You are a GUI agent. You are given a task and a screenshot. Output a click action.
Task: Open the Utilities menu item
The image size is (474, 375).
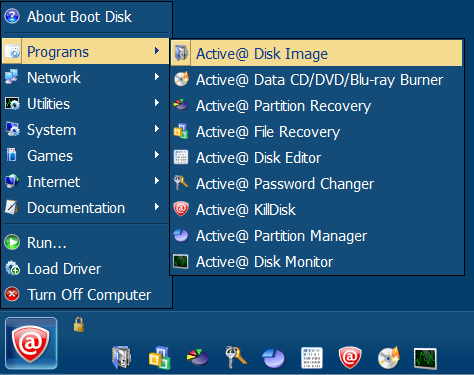click(86, 104)
